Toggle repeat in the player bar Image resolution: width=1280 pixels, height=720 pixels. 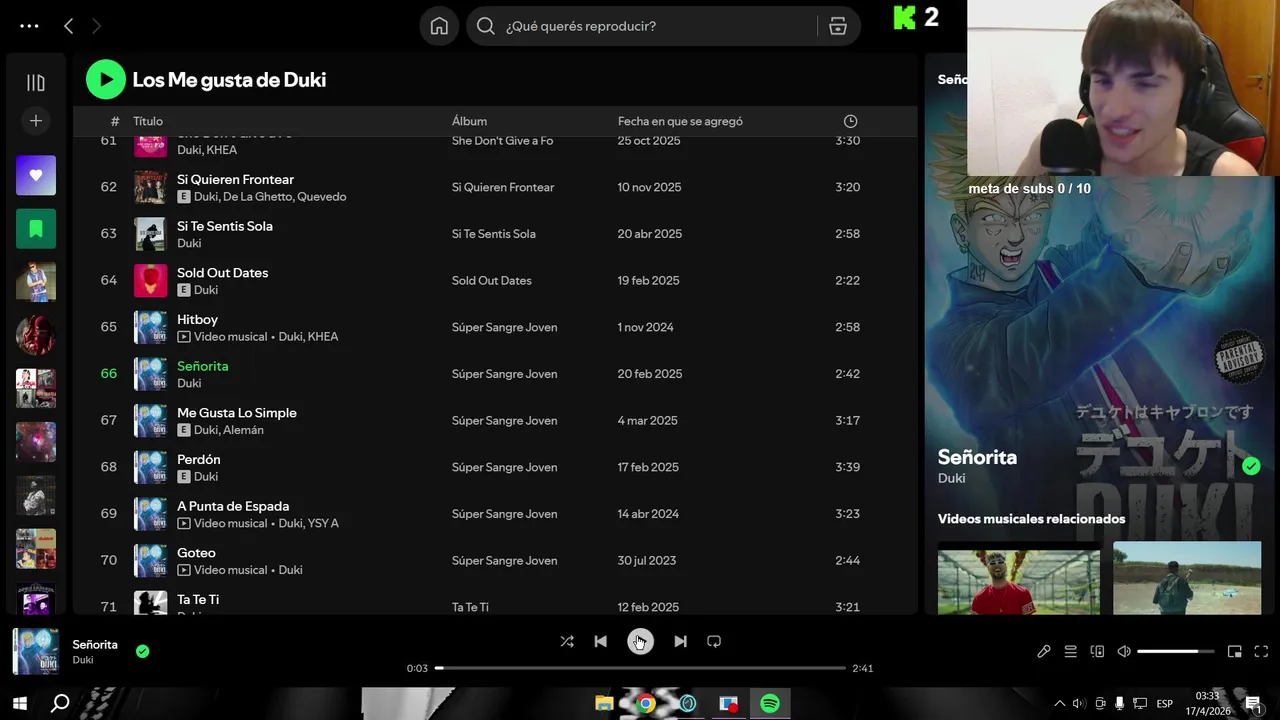714,641
